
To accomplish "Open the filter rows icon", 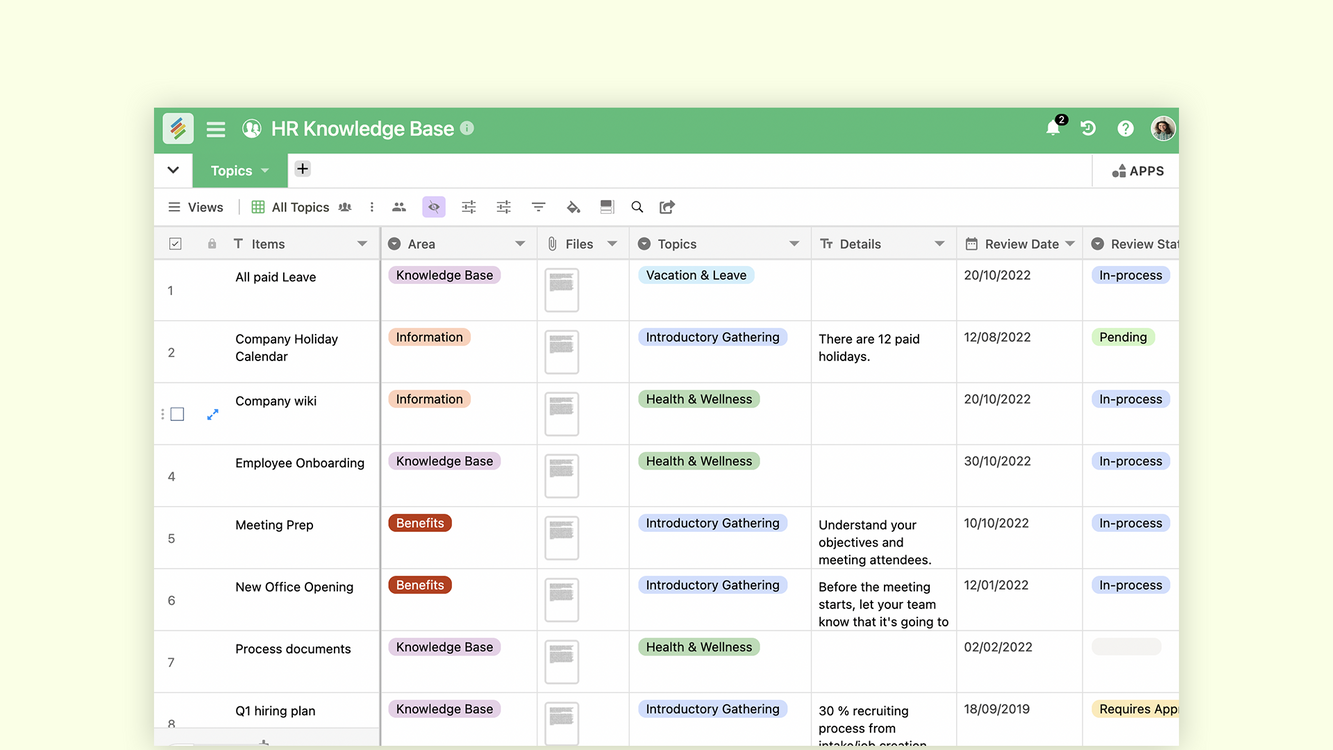I will click(538, 207).
